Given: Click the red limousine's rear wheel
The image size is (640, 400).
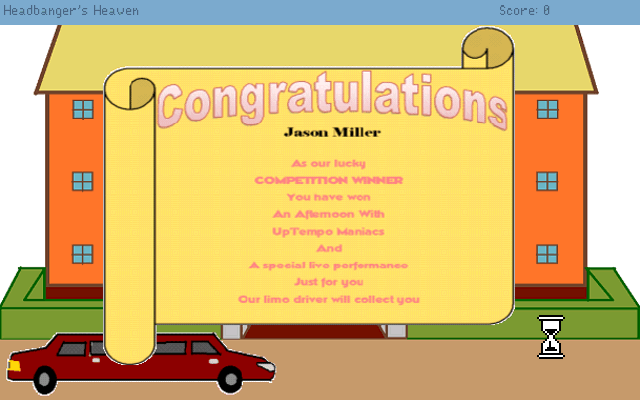Looking at the screenshot, I should (x=45, y=379).
